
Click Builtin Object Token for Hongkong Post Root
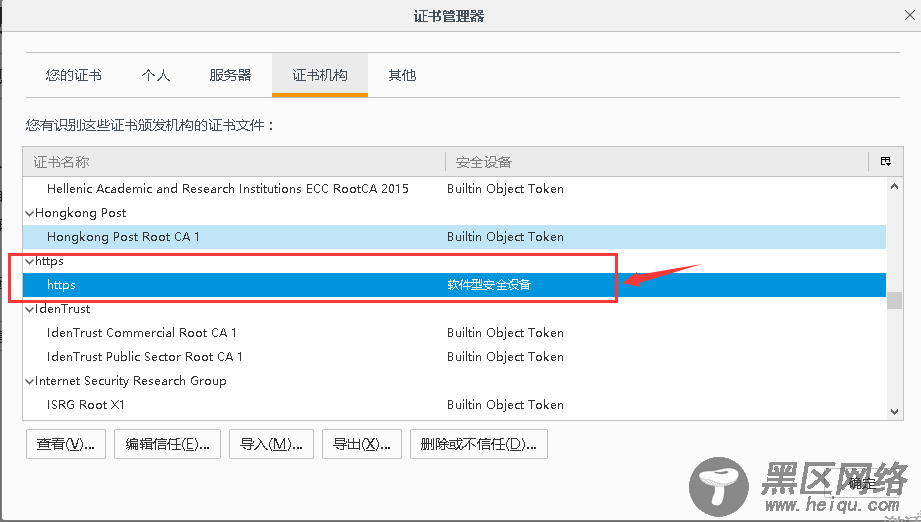tap(505, 237)
